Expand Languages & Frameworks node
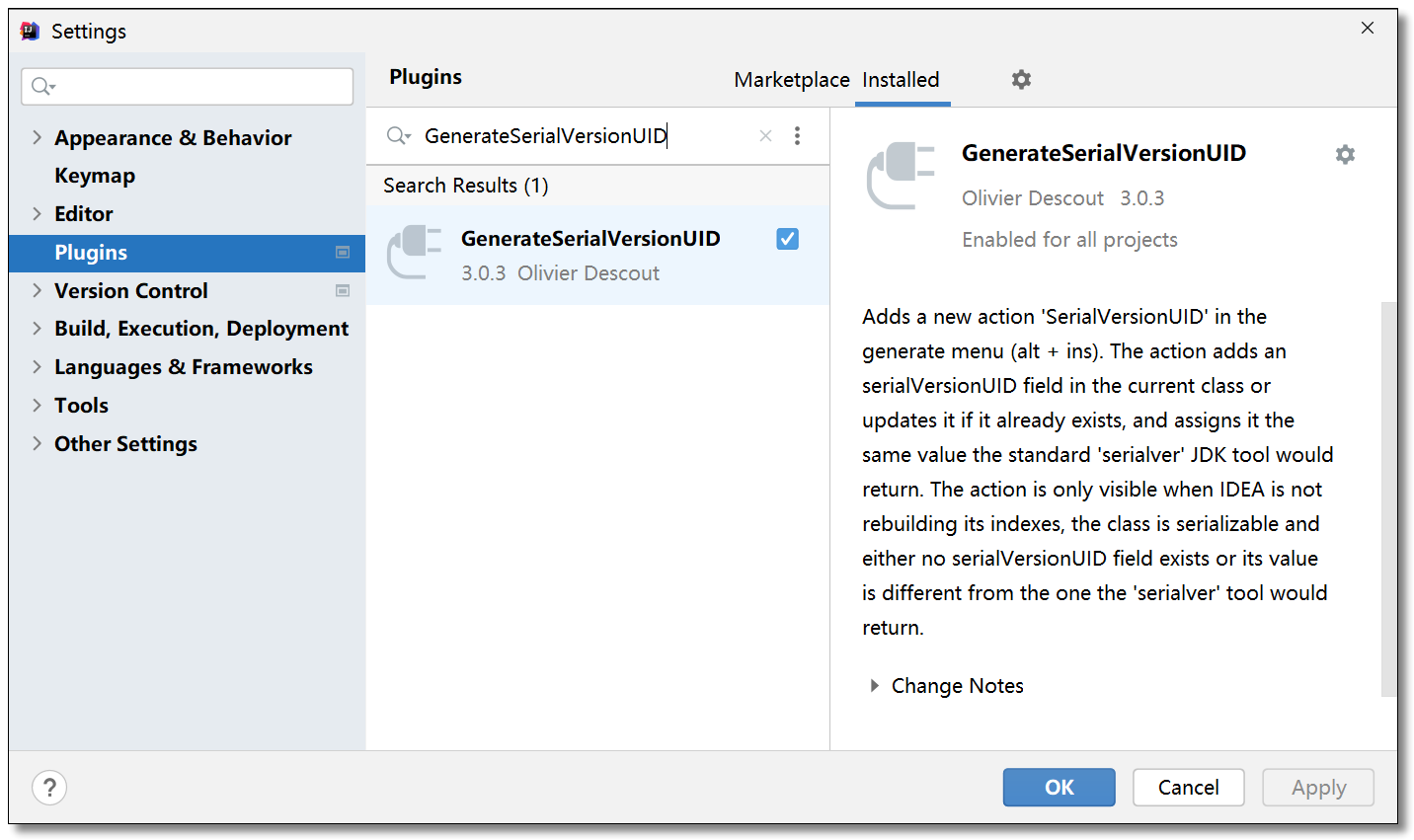1414x840 pixels. (x=37, y=366)
